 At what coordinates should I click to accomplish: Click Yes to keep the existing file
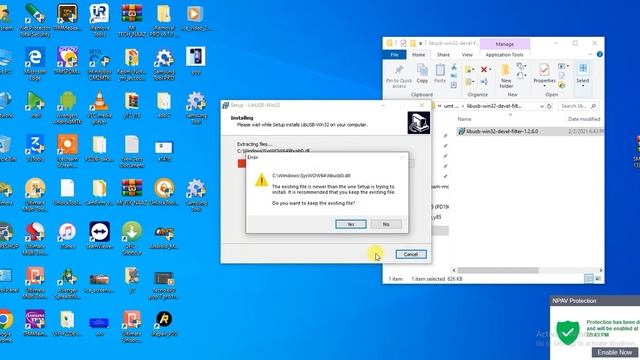pos(351,224)
